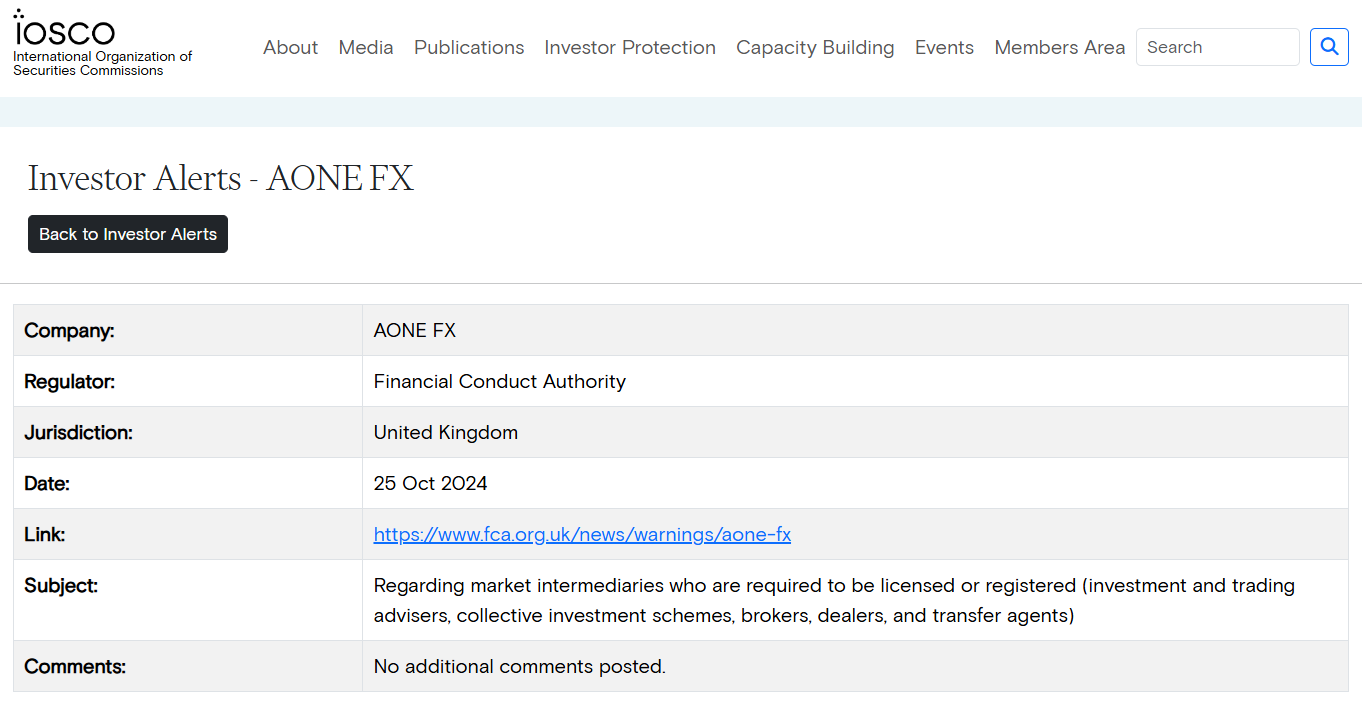
Task: Open the FCA aone-fx warning link
Action: click(582, 534)
